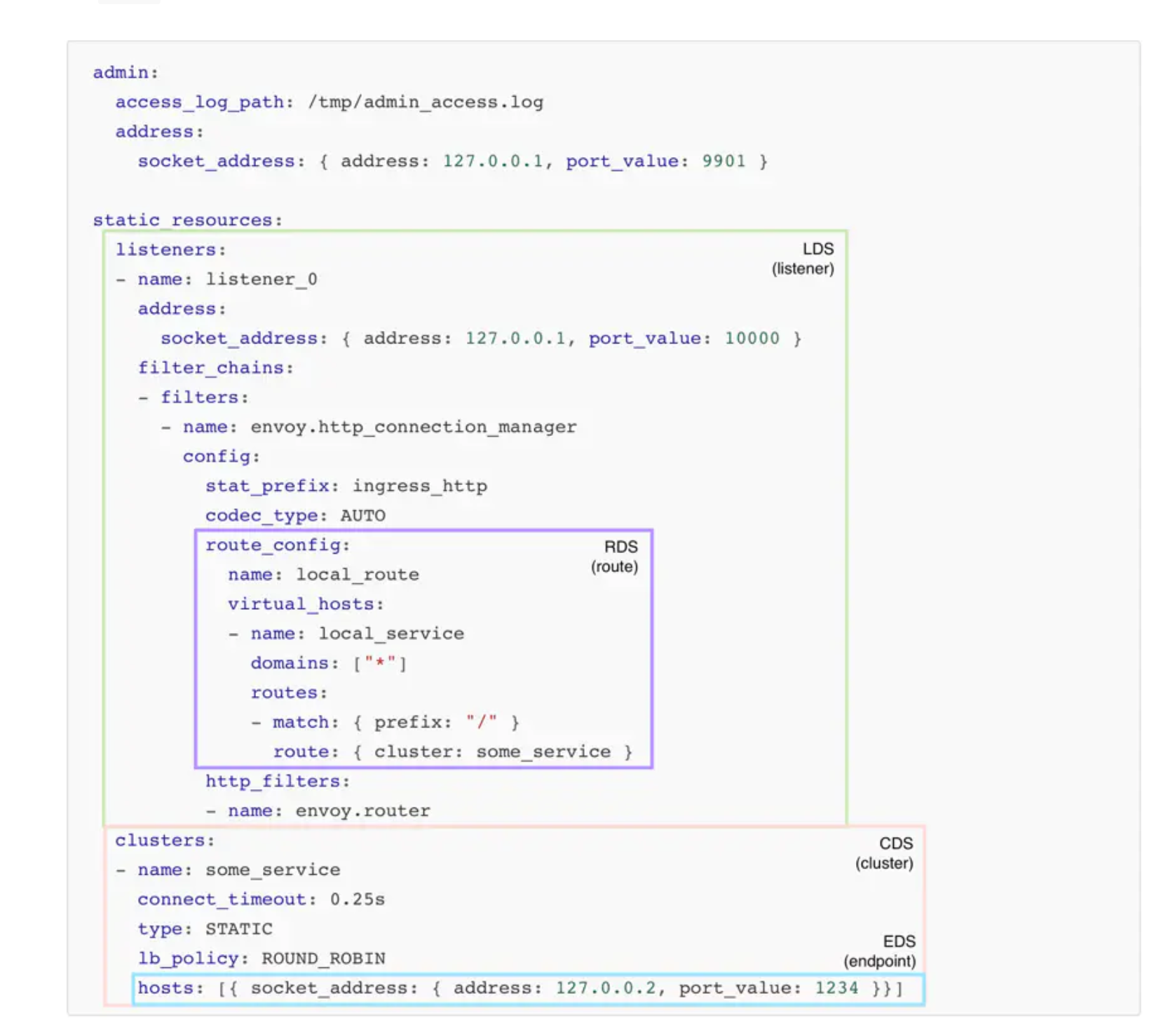Click the EDS (endpoint) annotation label

click(881, 951)
